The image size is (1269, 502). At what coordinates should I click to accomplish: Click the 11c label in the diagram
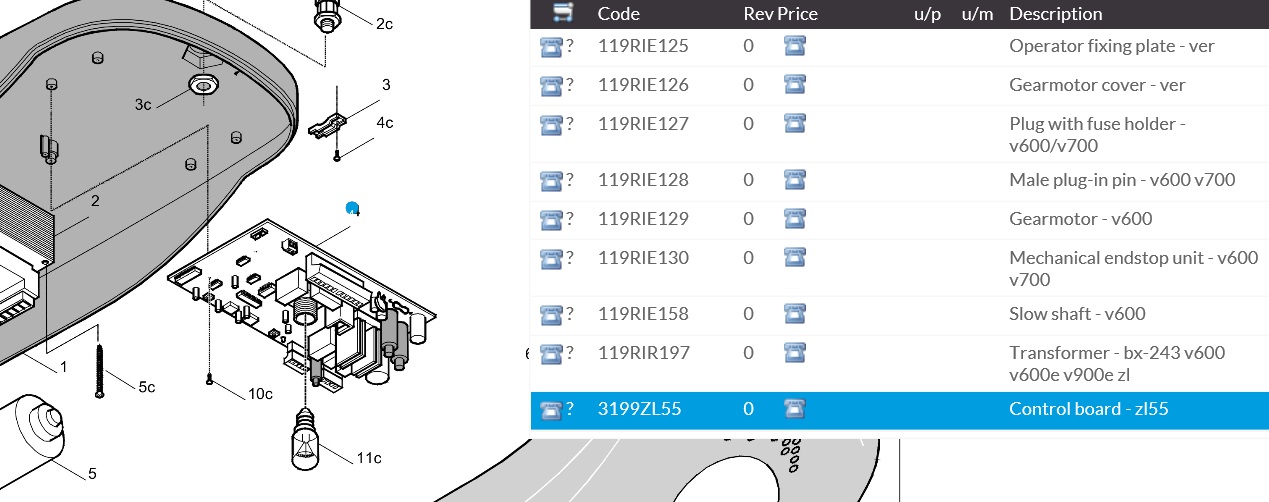coord(368,458)
